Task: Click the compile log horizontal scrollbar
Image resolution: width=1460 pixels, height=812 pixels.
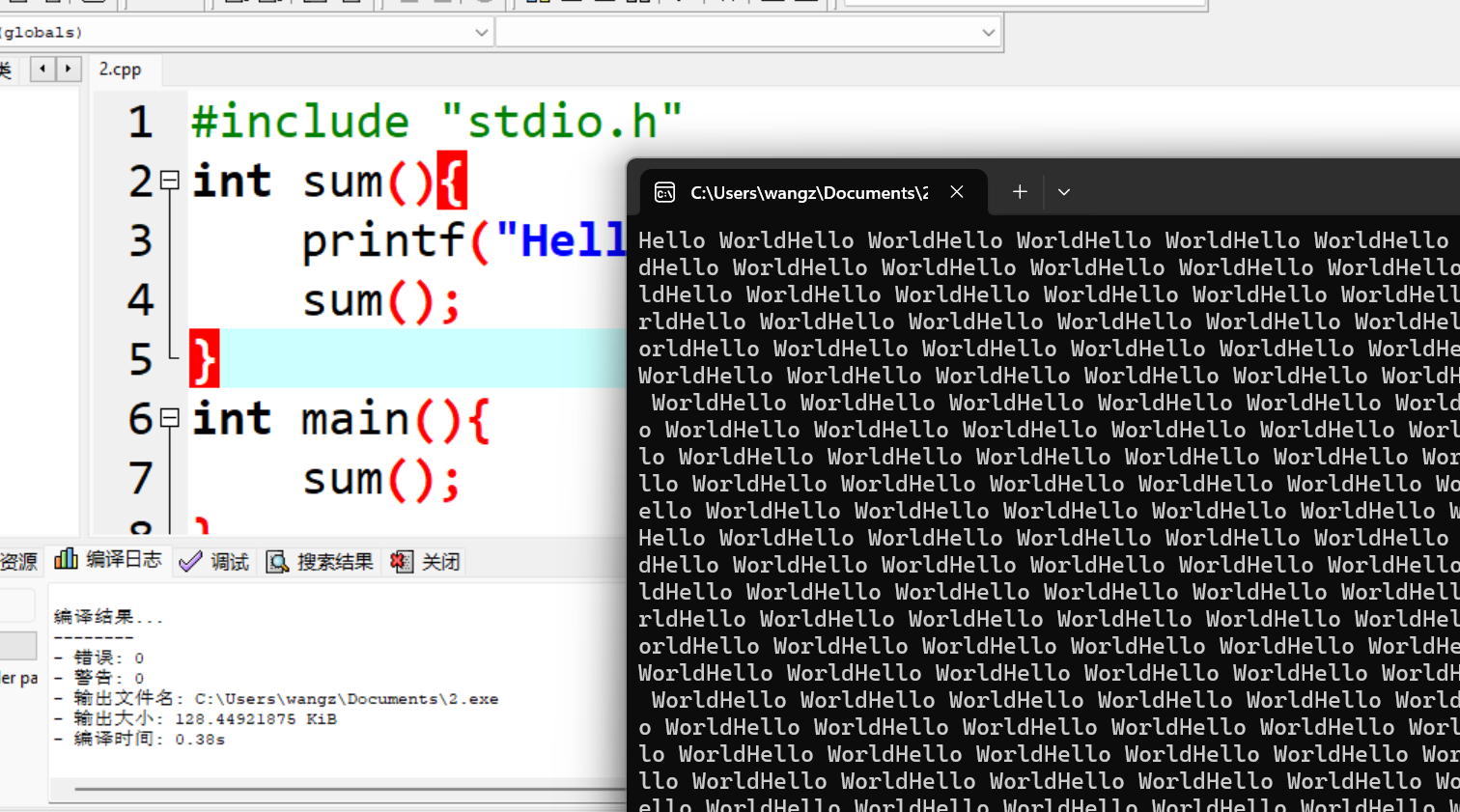Action: click(338, 789)
